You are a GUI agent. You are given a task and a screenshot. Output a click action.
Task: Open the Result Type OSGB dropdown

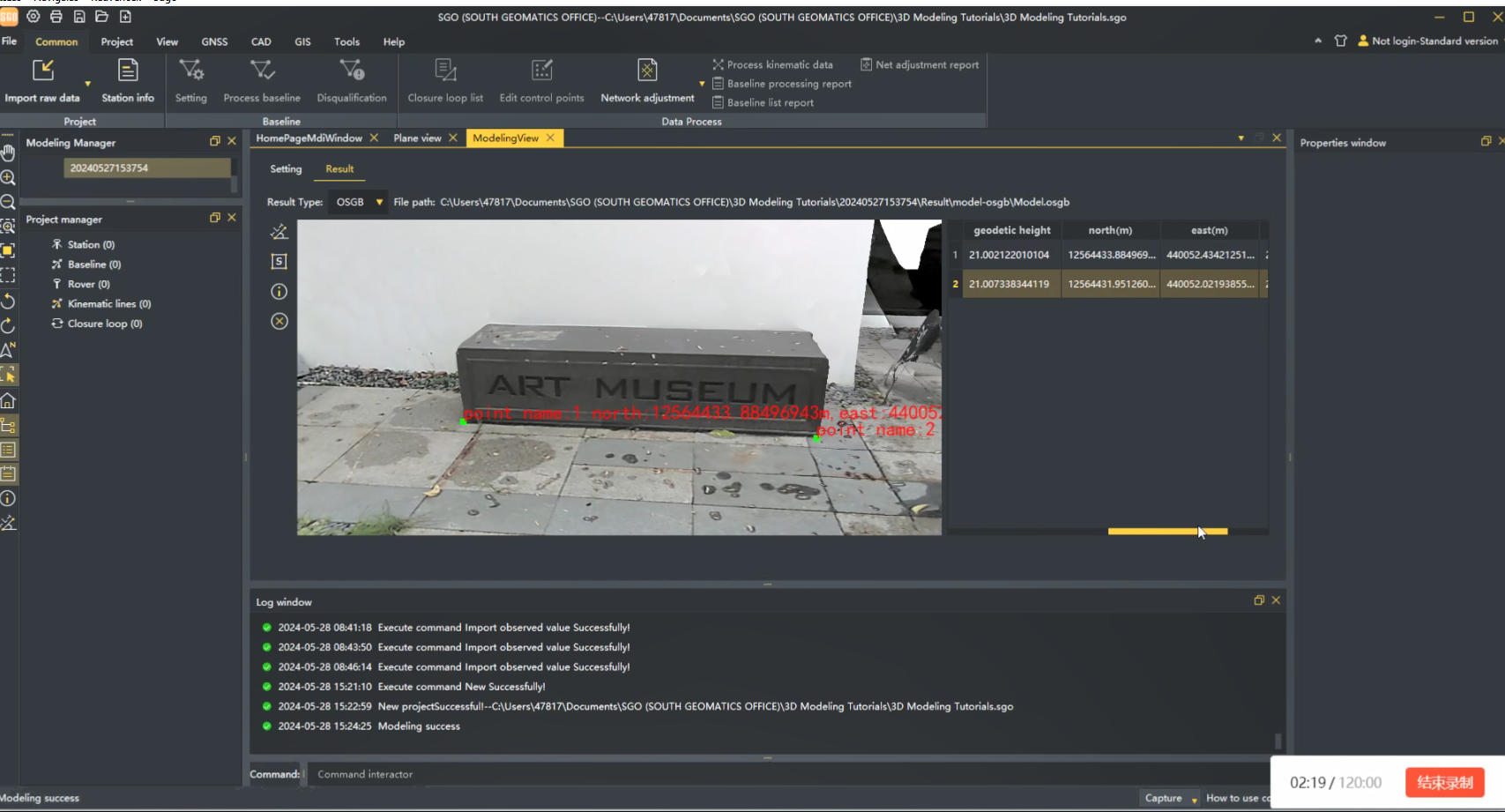359,202
